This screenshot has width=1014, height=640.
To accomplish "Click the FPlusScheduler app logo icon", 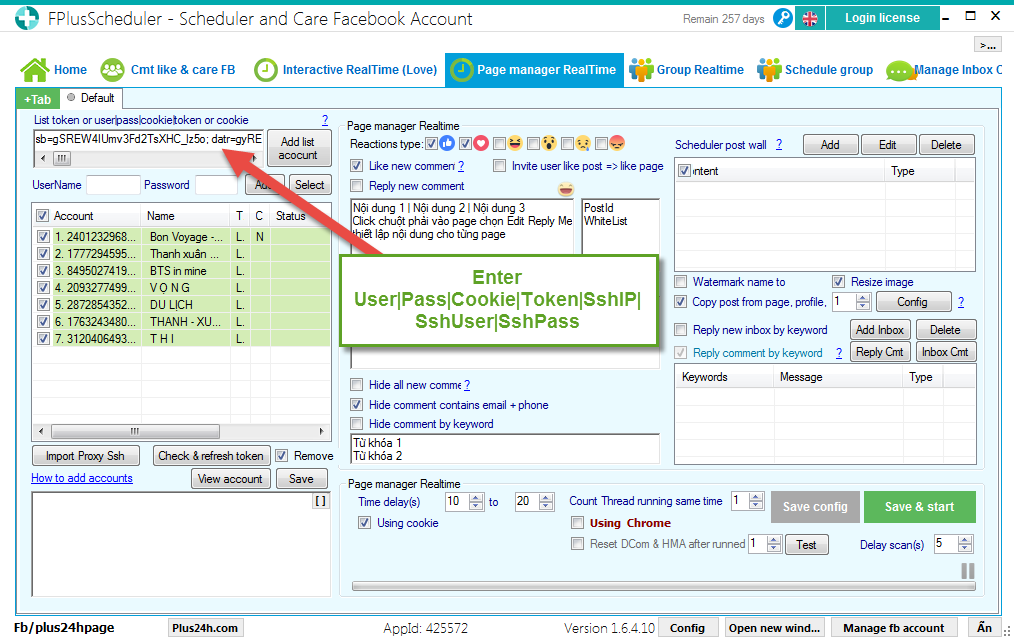I will pyautogui.click(x=27, y=18).
